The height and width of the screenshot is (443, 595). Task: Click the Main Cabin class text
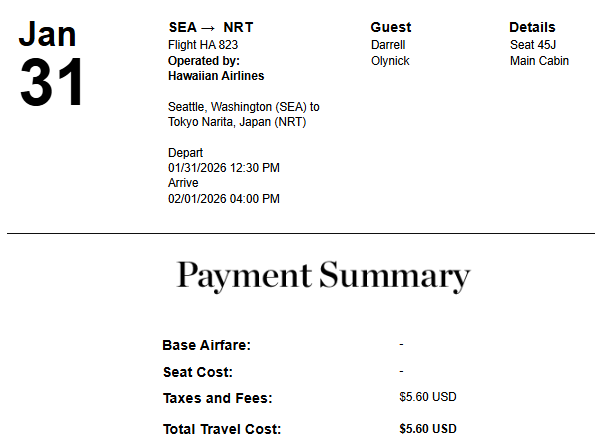(539, 61)
